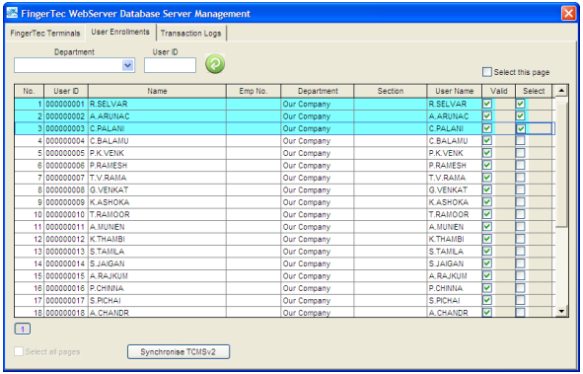This screenshot has width=583, height=374.
Task: Check Select box for C.BALAMU row
Action: (521, 141)
